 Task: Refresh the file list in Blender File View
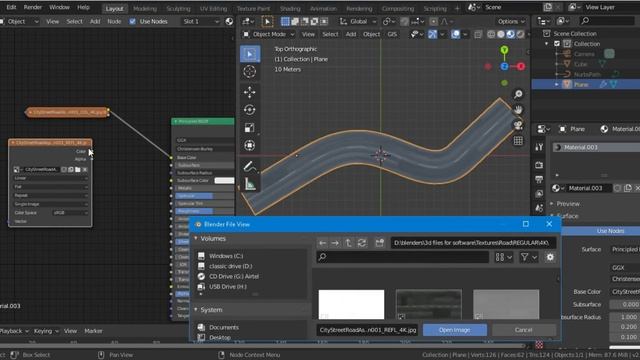[362, 243]
